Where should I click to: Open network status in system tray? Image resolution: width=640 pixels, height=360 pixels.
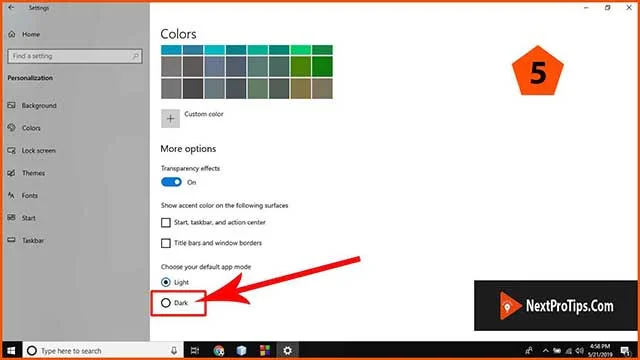569,351
